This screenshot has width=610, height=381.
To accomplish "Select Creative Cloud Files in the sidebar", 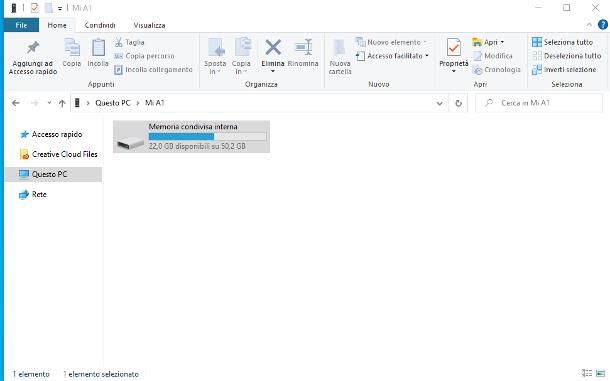I will tap(59, 154).
